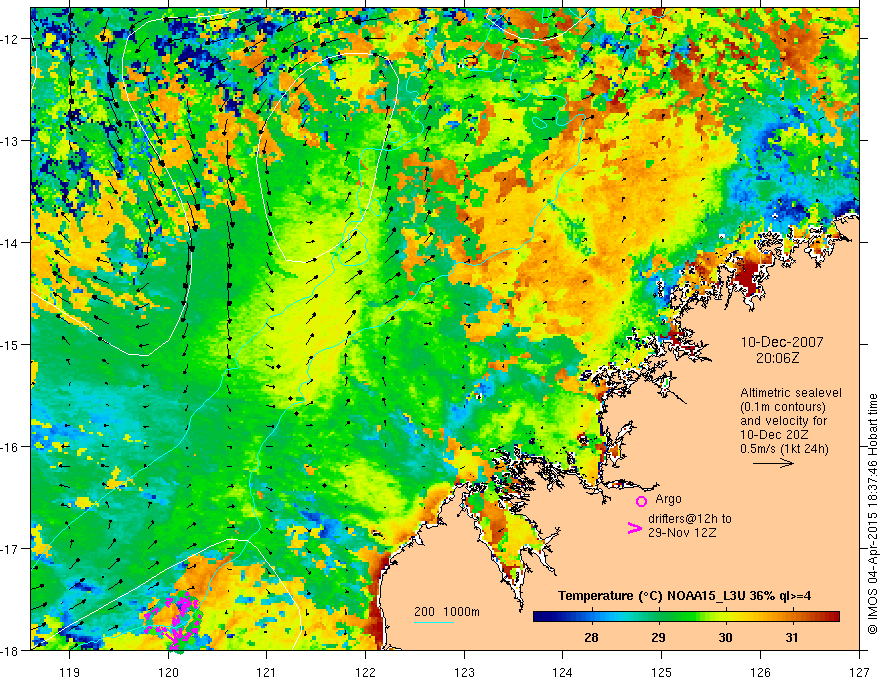Click the color bar tick label 30
Image resolution: width=880 pixels, height=680 pixels.
[725, 637]
